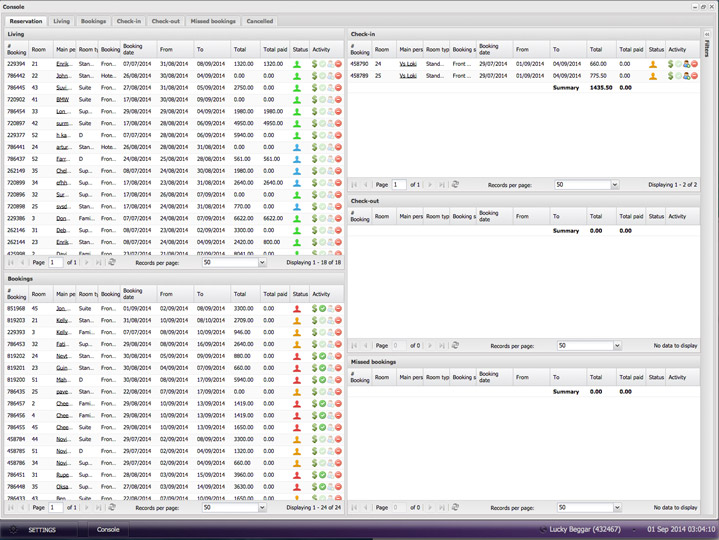Refresh the Living grid
The height and width of the screenshot is (540, 719).
112,262
